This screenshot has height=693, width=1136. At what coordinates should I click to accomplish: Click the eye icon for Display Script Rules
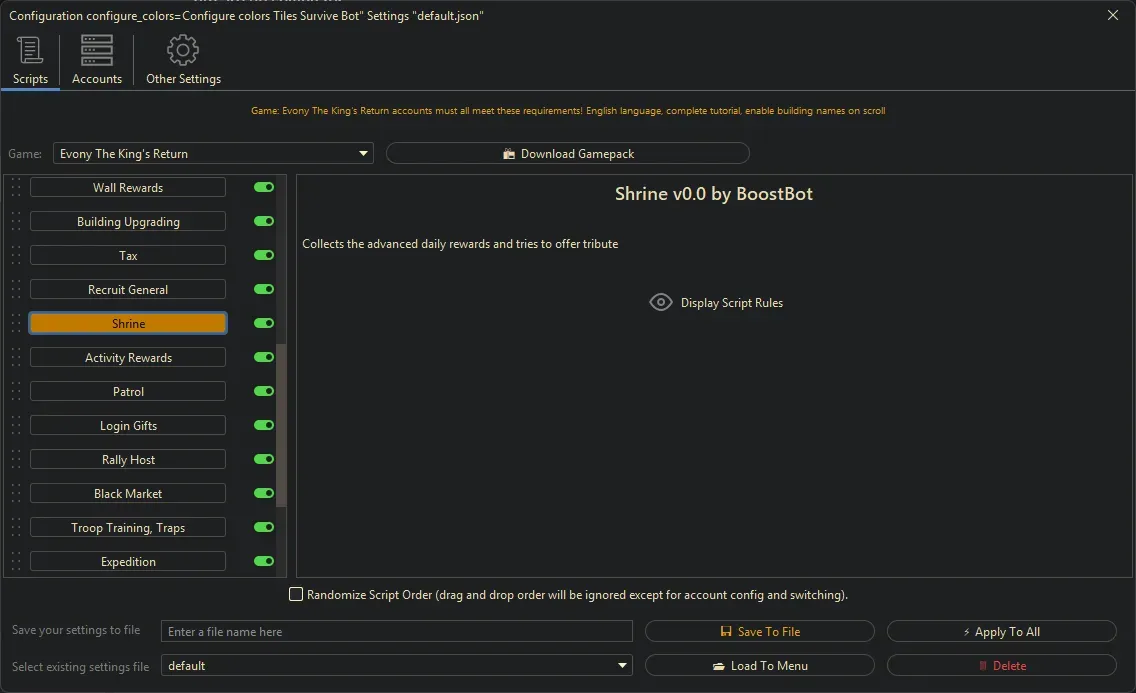(x=661, y=302)
